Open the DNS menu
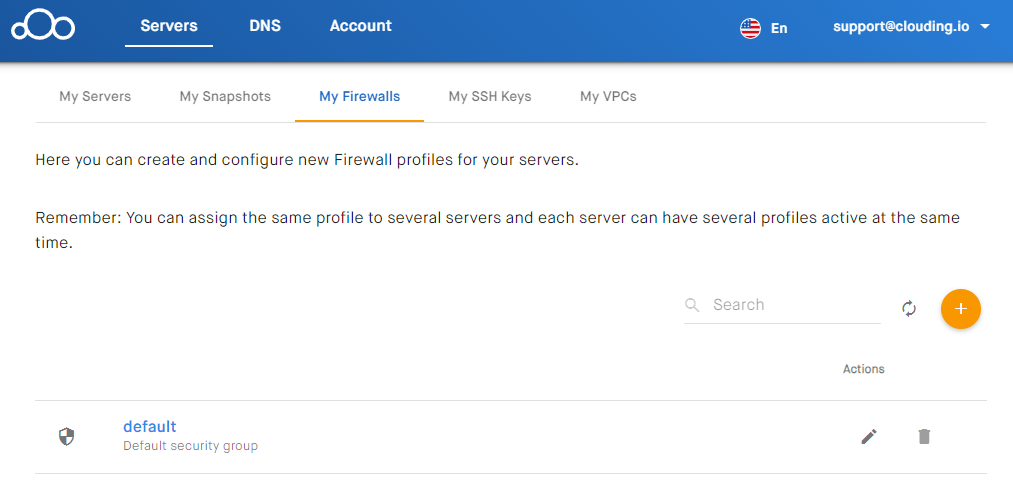 [265, 26]
